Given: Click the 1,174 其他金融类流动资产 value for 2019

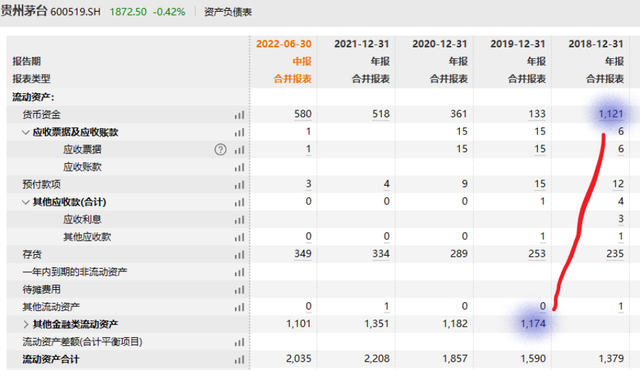Looking at the screenshot, I should click(533, 323).
